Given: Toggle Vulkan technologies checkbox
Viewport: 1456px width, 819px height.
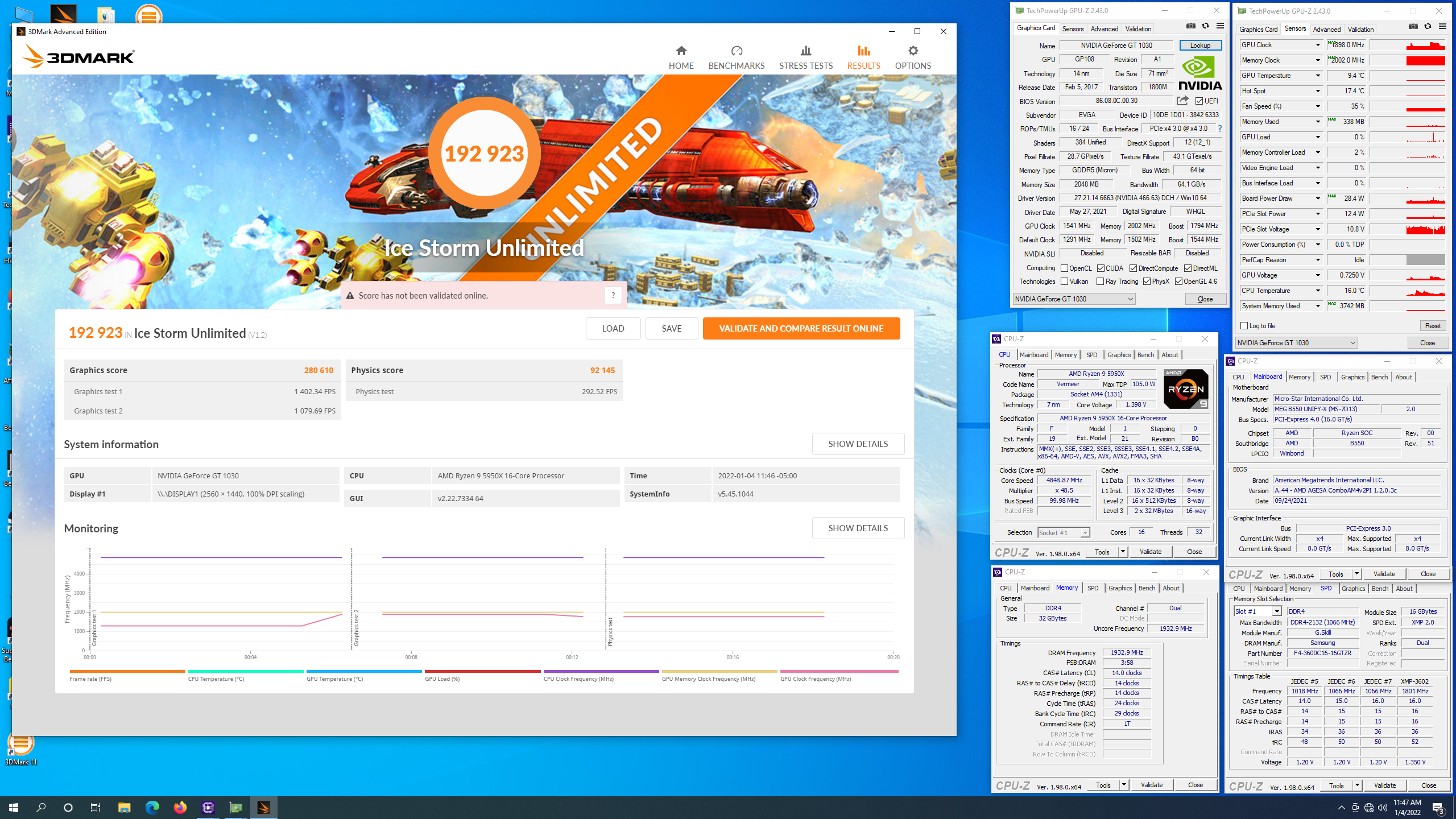Looking at the screenshot, I should point(1064,282).
